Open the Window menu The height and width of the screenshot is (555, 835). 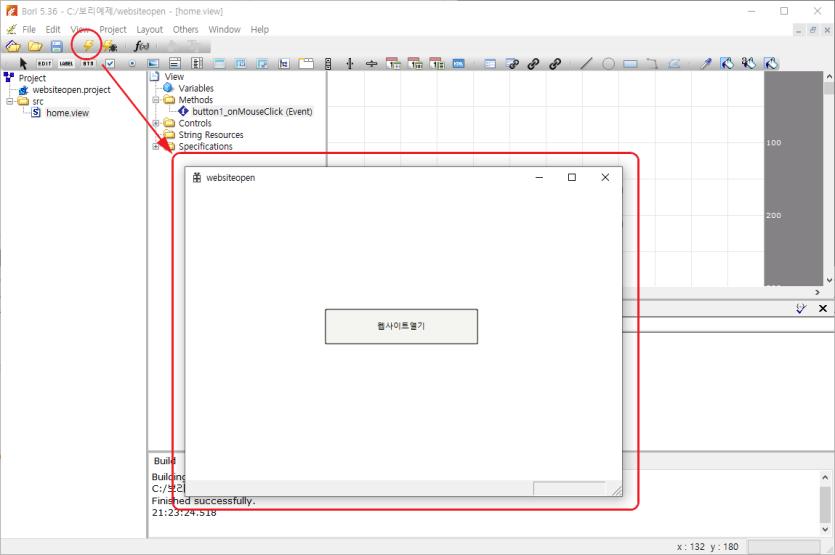[224, 29]
